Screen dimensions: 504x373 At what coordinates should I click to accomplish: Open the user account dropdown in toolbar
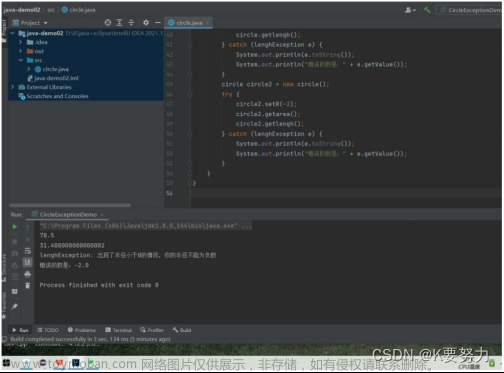[x=410, y=10]
